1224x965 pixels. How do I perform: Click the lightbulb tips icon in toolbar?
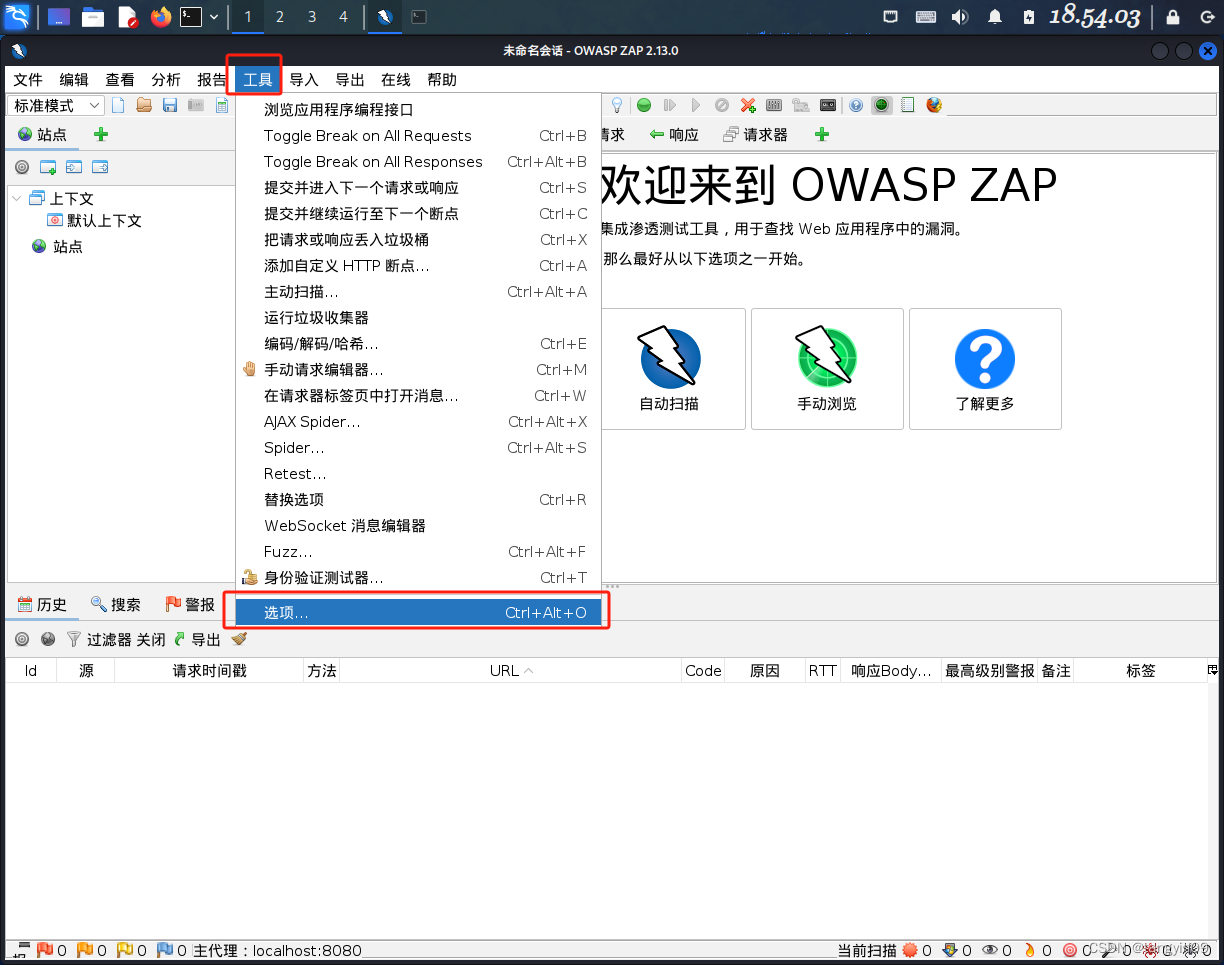coord(617,105)
